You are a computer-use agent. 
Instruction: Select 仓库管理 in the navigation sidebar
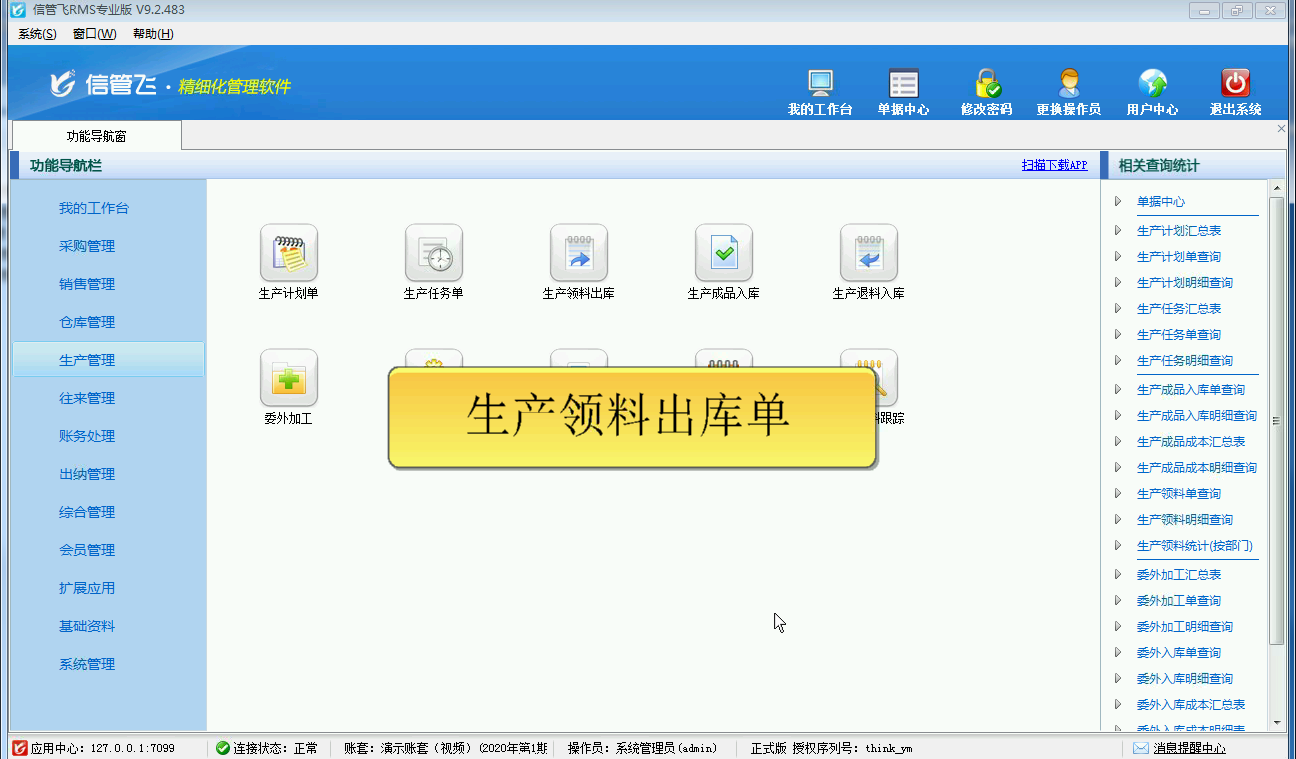(87, 322)
